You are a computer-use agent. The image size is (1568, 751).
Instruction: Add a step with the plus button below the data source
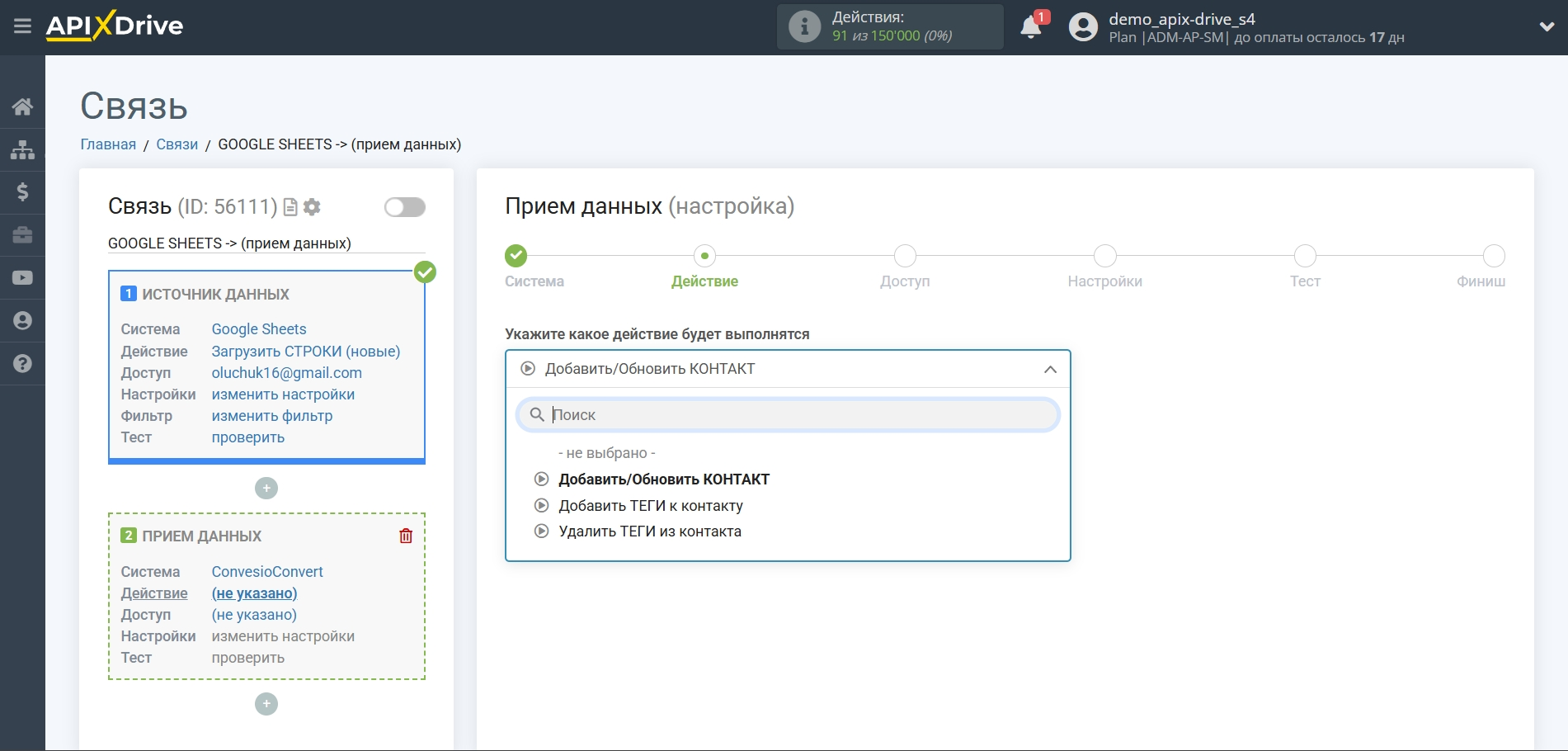pyautogui.click(x=266, y=489)
